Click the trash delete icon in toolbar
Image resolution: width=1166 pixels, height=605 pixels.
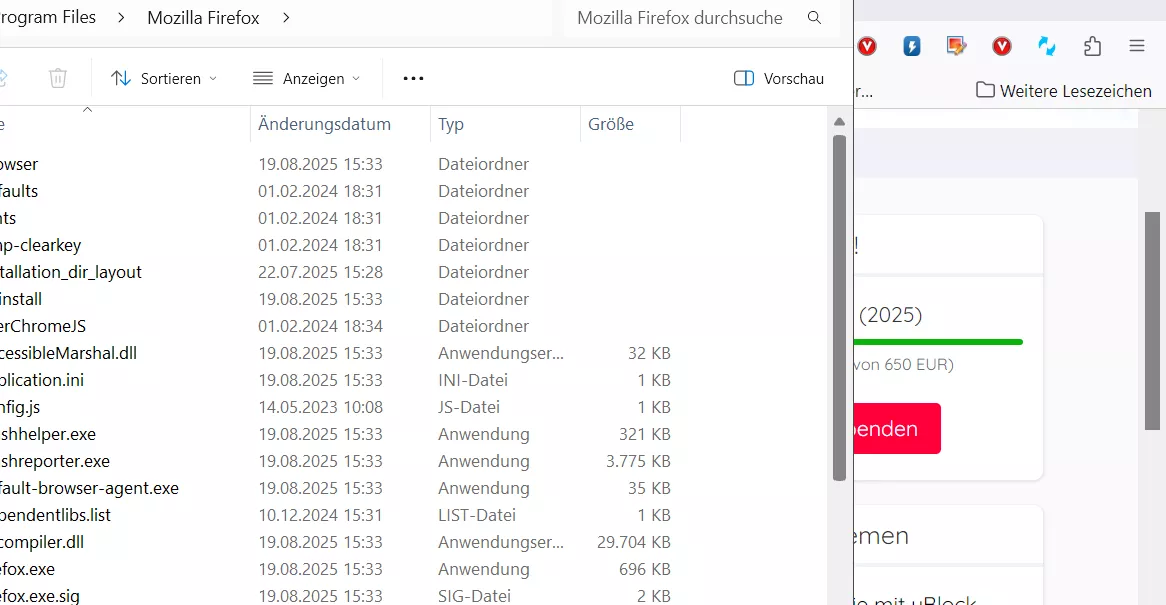[58, 78]
